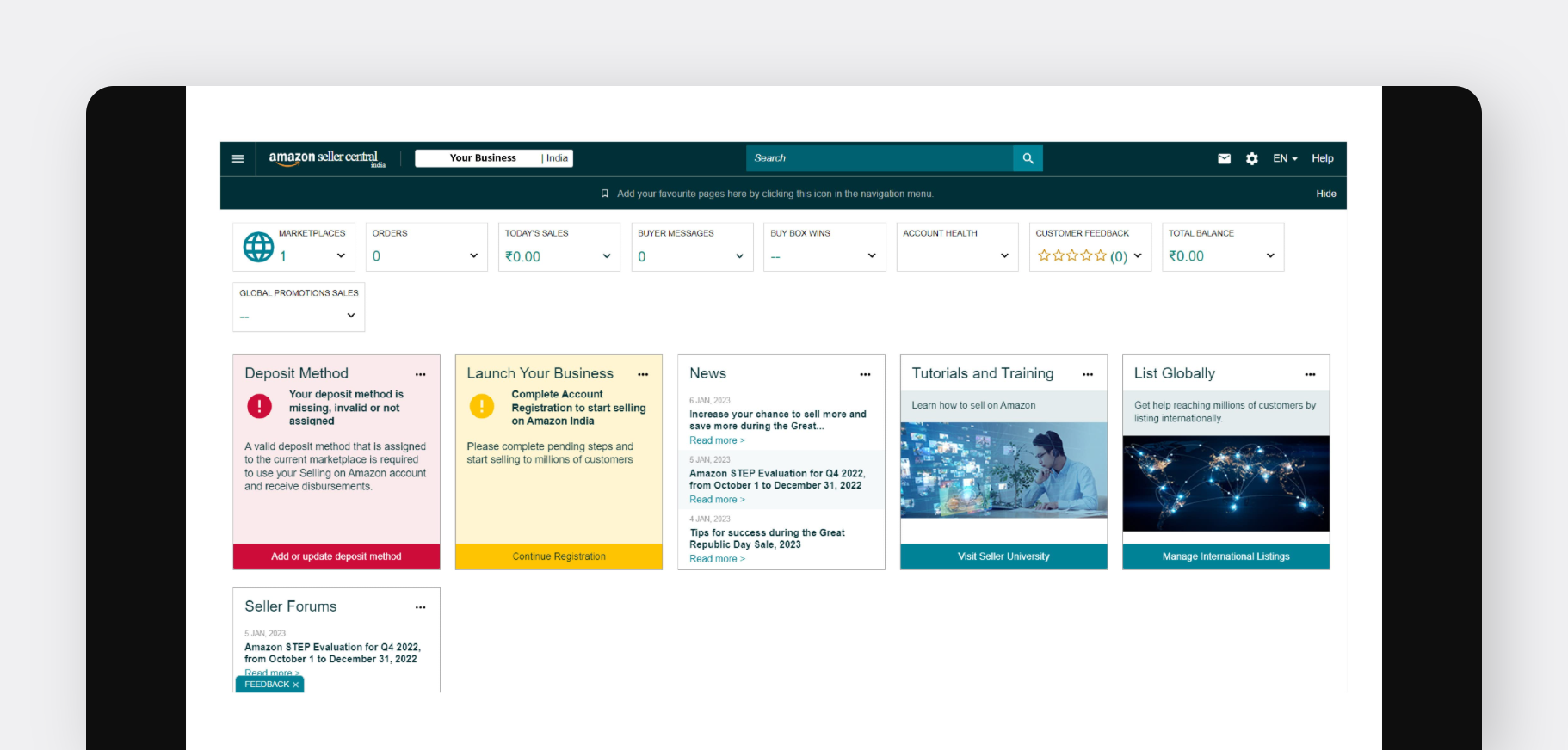Close the Feedback tab

pyautogui.click(x=295, y=685)
